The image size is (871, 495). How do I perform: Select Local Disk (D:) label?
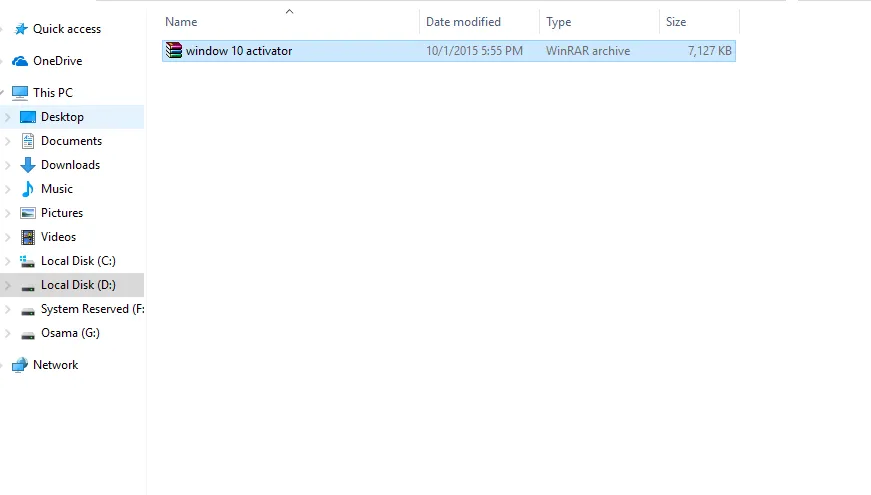pyautogui.click(x=78, y=285)
